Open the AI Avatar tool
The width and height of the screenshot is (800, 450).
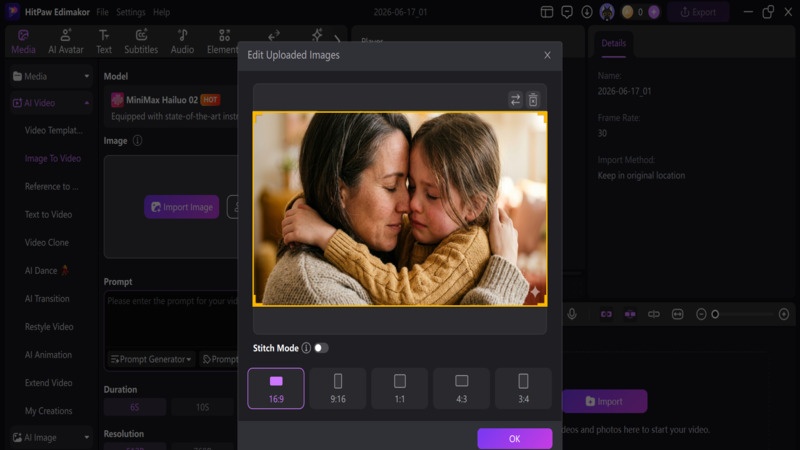(x=66, y=41)
